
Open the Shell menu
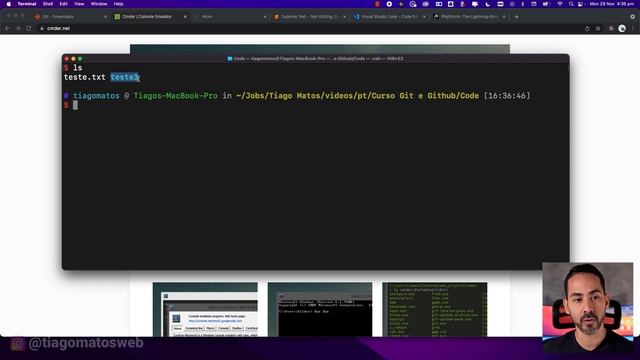pyautogui.click(x=48, y=4)
